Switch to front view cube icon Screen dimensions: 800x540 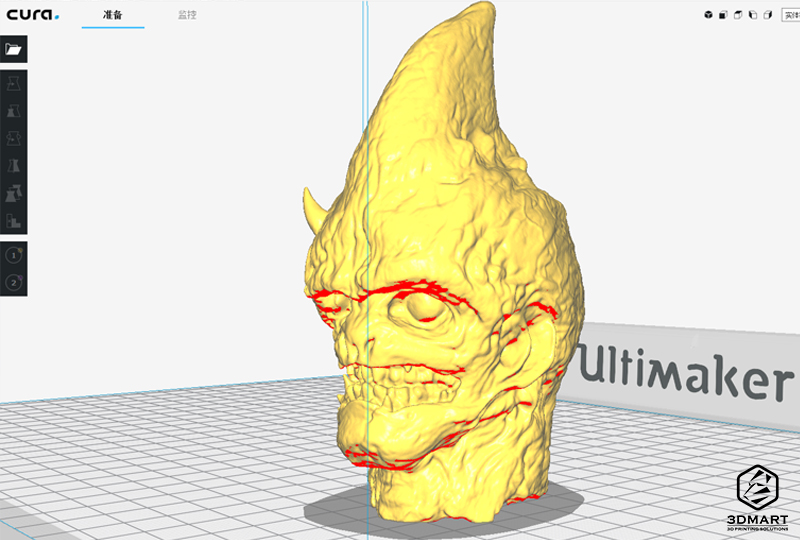click(x=723, y=15)
